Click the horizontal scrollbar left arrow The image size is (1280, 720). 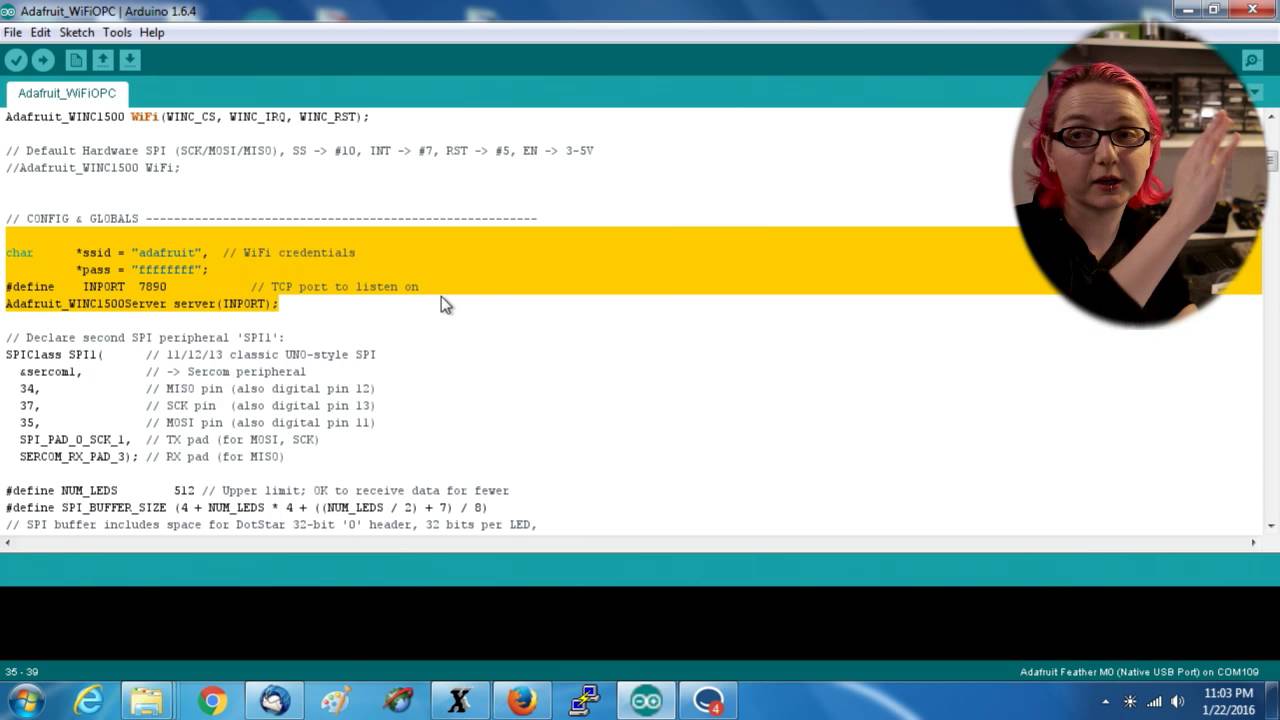[8, 542]
